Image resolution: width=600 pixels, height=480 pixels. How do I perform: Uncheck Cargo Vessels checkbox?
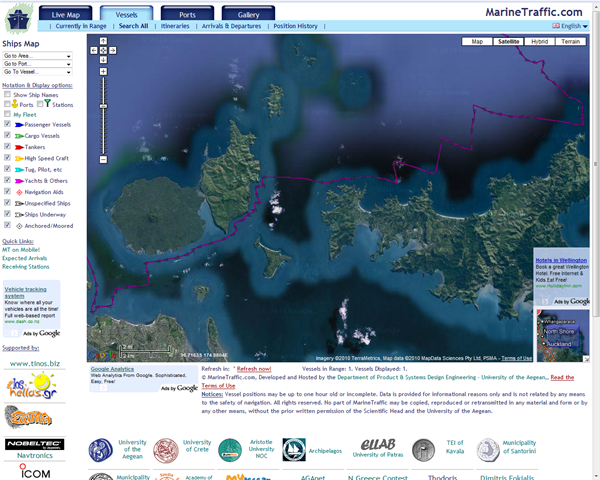pos(7,135)
